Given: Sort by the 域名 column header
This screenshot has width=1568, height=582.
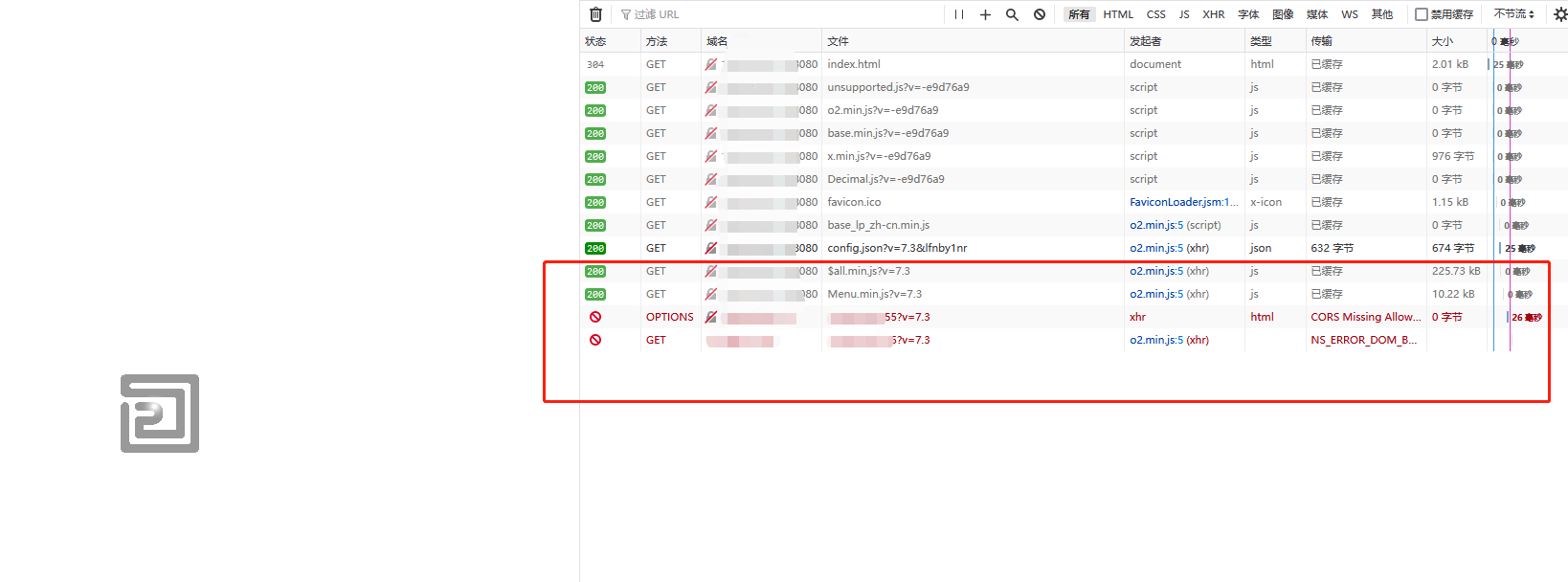Looking at the screenshot, I should click(761, 41).
